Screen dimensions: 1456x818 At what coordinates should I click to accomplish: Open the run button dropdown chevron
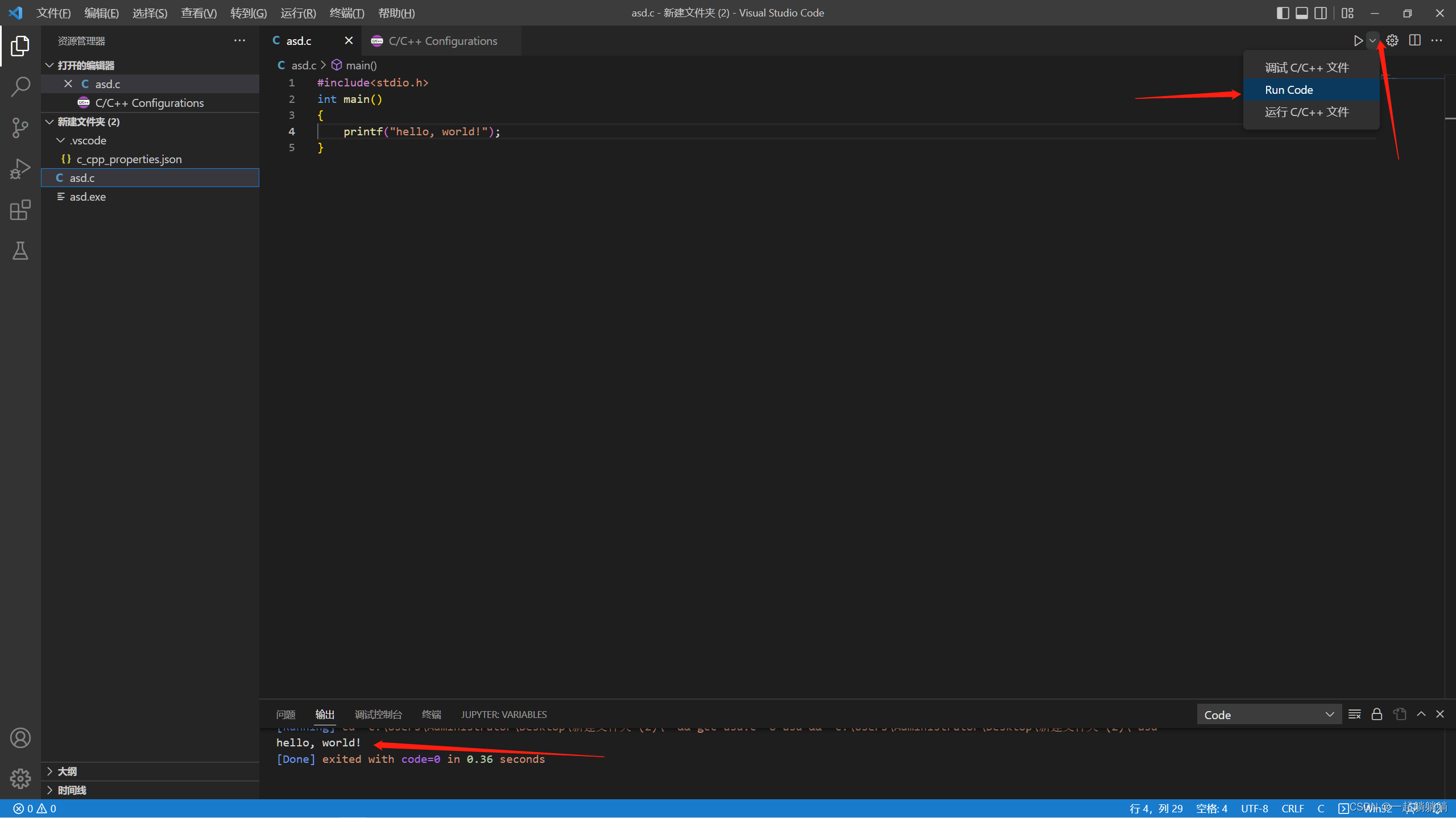1372,40
